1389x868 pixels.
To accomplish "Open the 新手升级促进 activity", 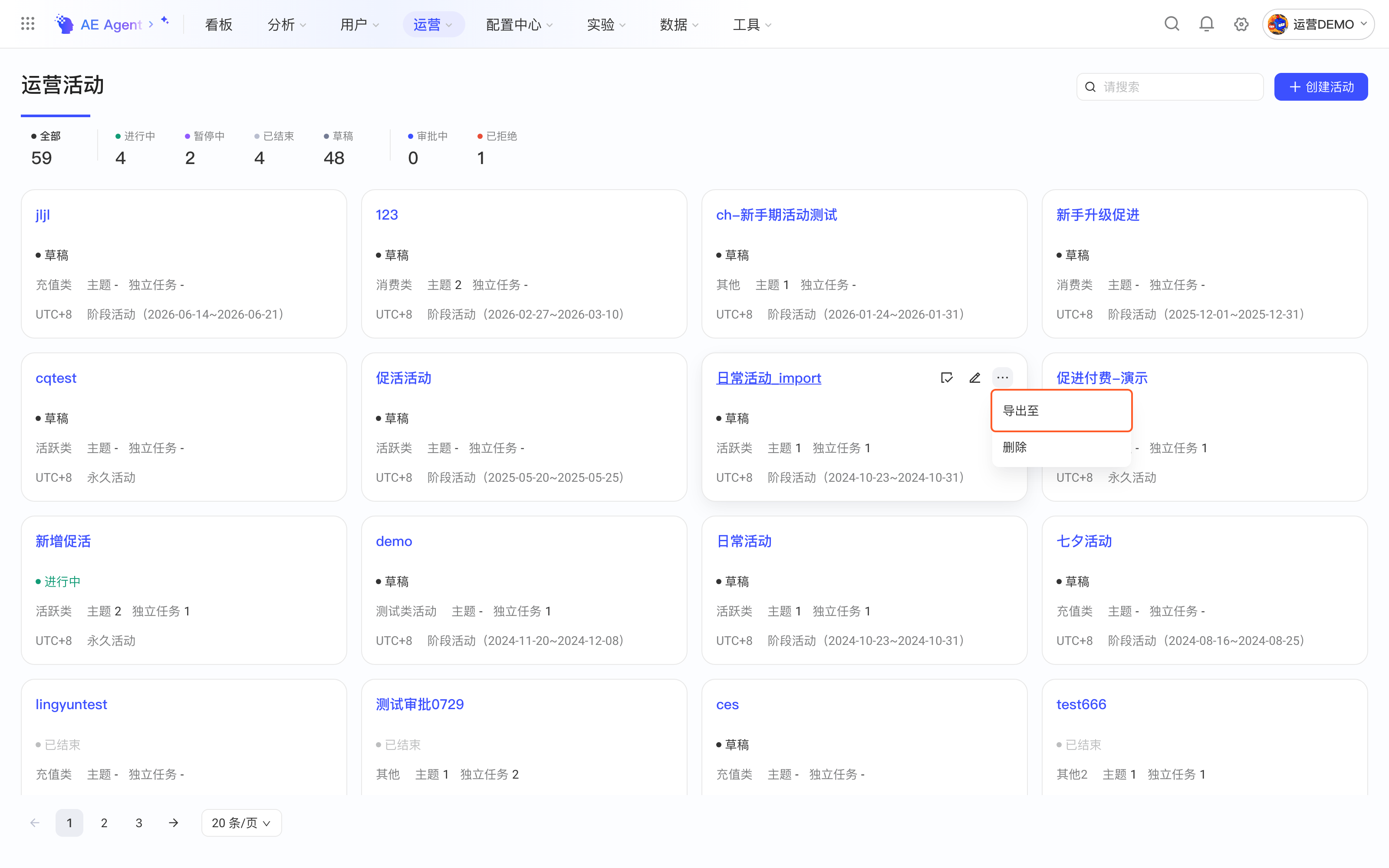I will 1097,215.
